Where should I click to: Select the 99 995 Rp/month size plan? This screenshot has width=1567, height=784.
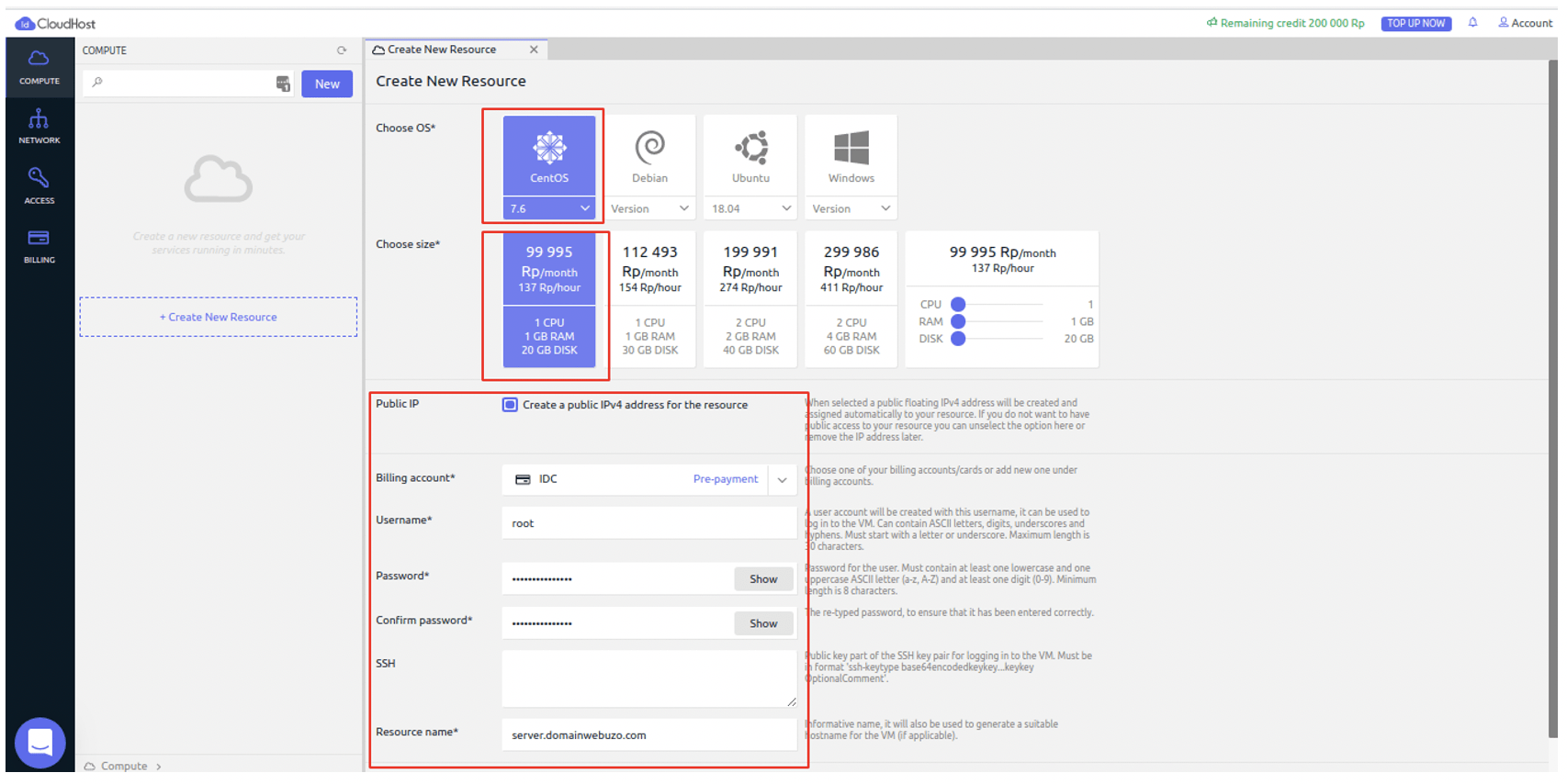(549, 299)
